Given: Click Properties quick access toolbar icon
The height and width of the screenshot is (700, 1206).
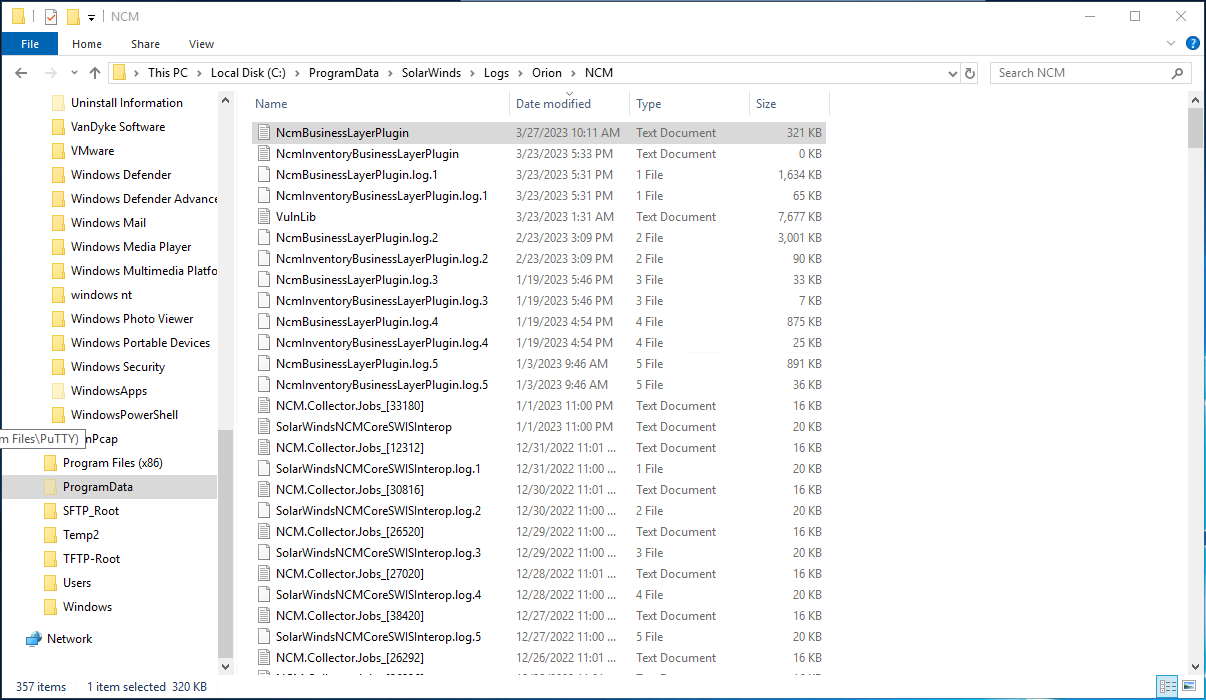Looking at the screenshot, I should pos(51,16).
